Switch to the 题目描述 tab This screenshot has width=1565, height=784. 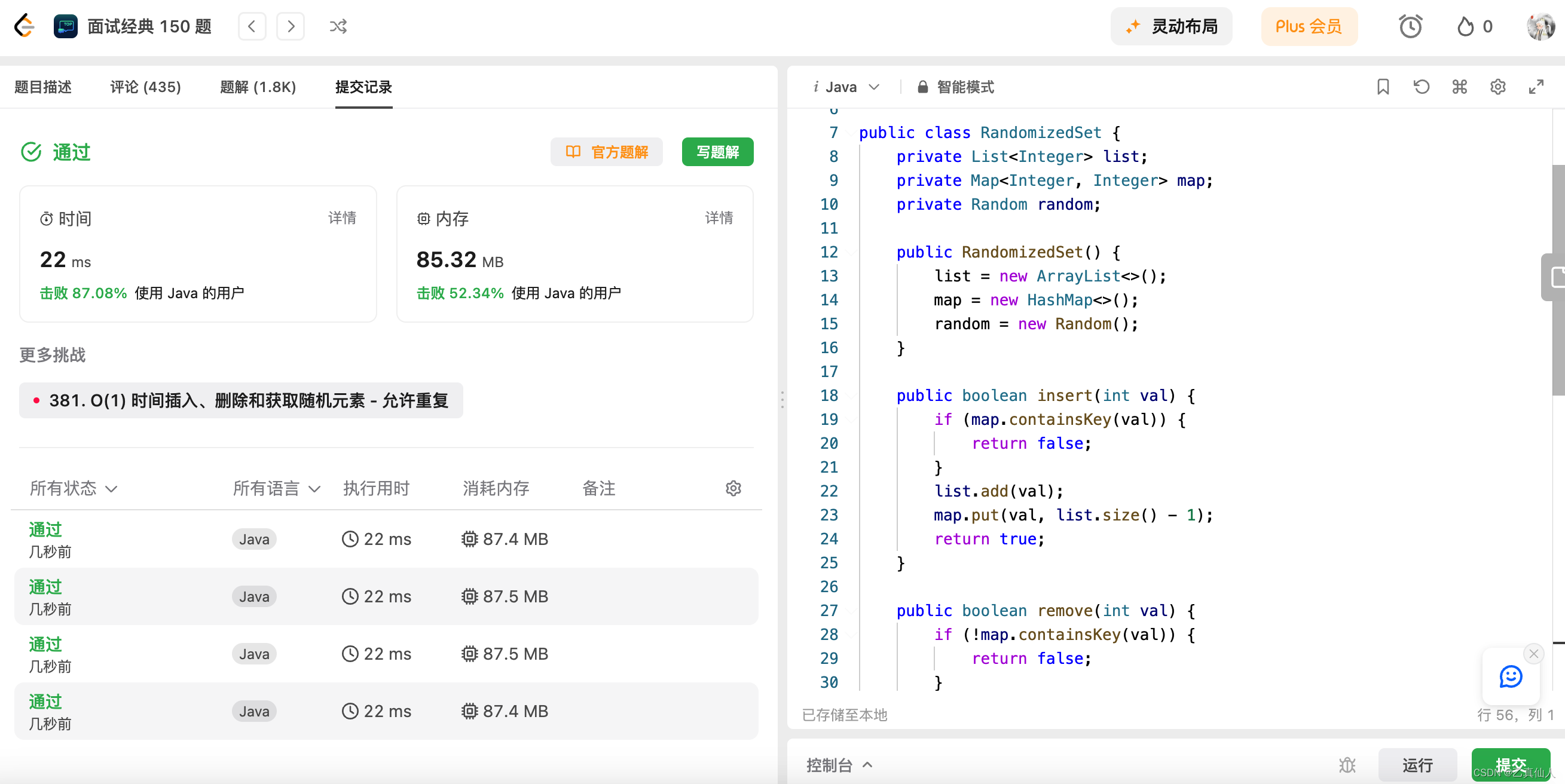(42, 87)
